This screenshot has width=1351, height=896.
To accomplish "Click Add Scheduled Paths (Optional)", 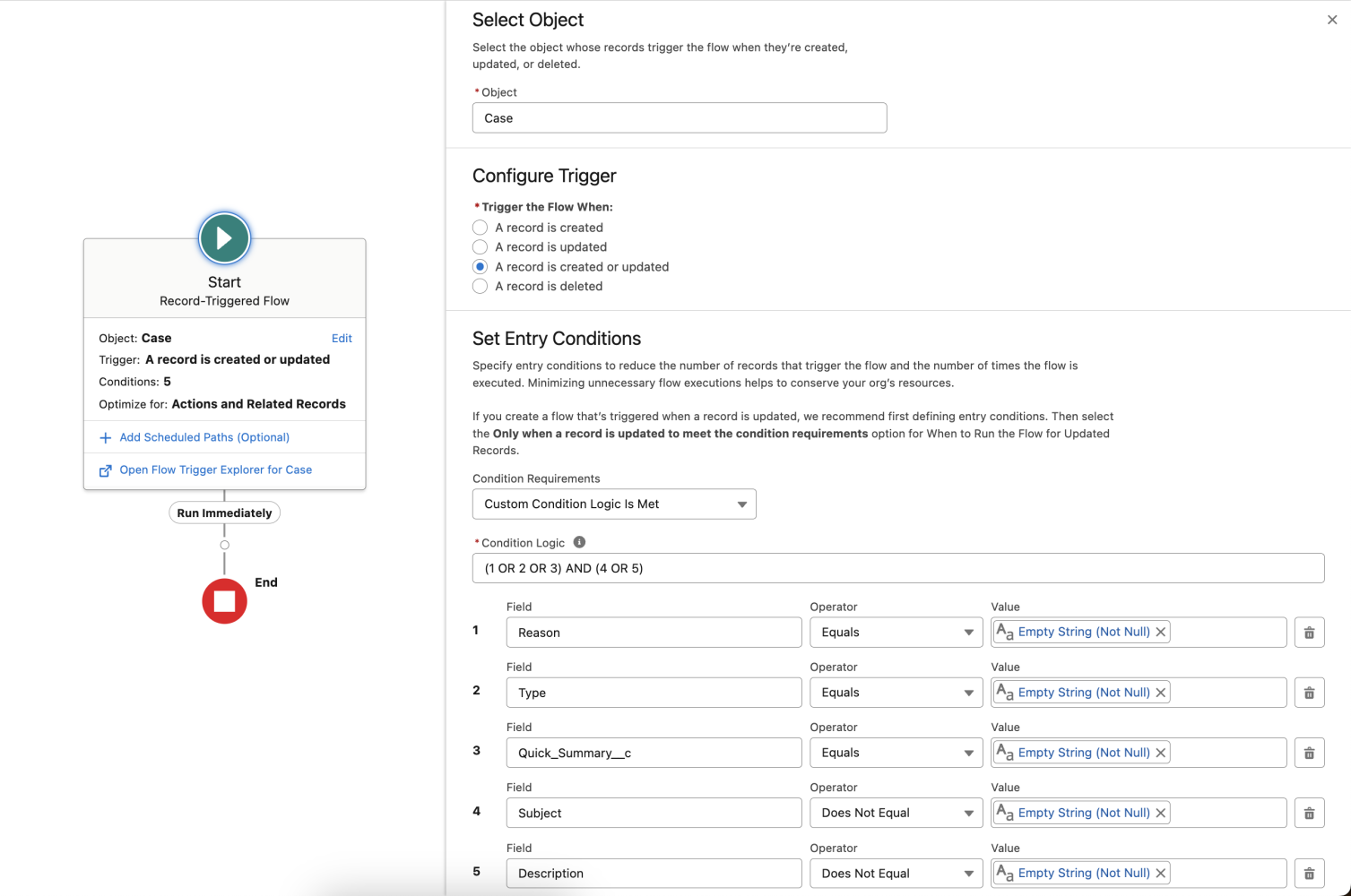I will coord(204,436).
